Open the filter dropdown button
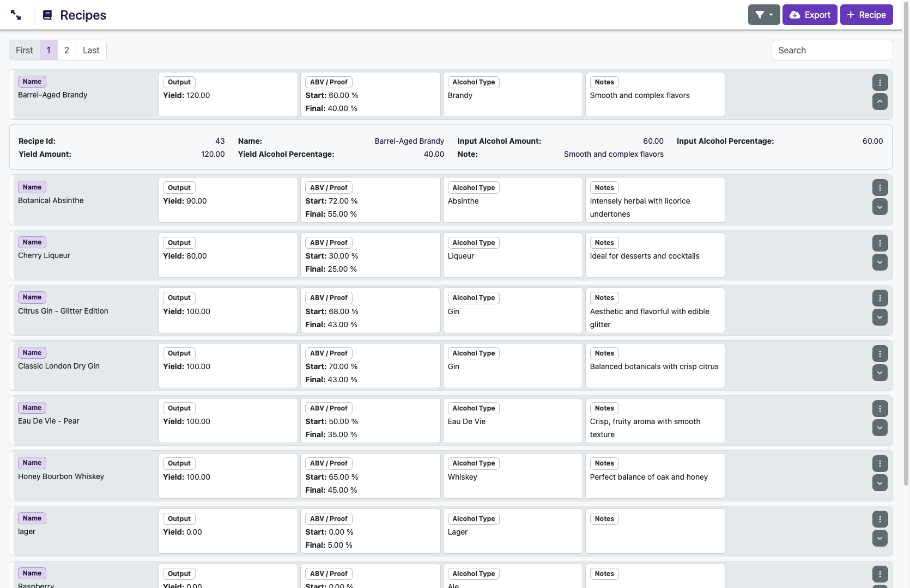The width and height of the screenshot is (910, 588). click(x=763, y=15)
